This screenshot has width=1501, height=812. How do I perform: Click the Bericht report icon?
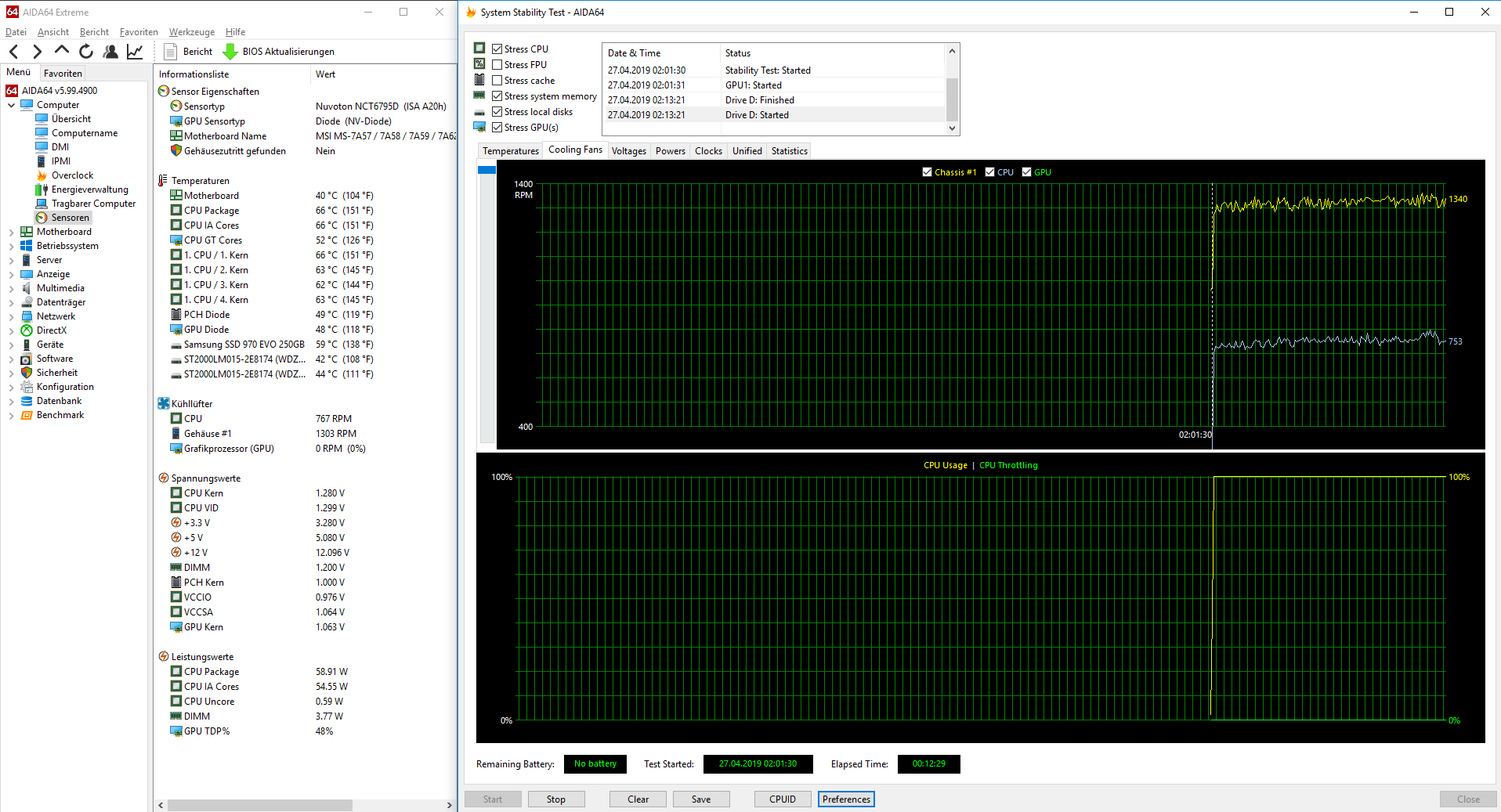pos(170,52)
